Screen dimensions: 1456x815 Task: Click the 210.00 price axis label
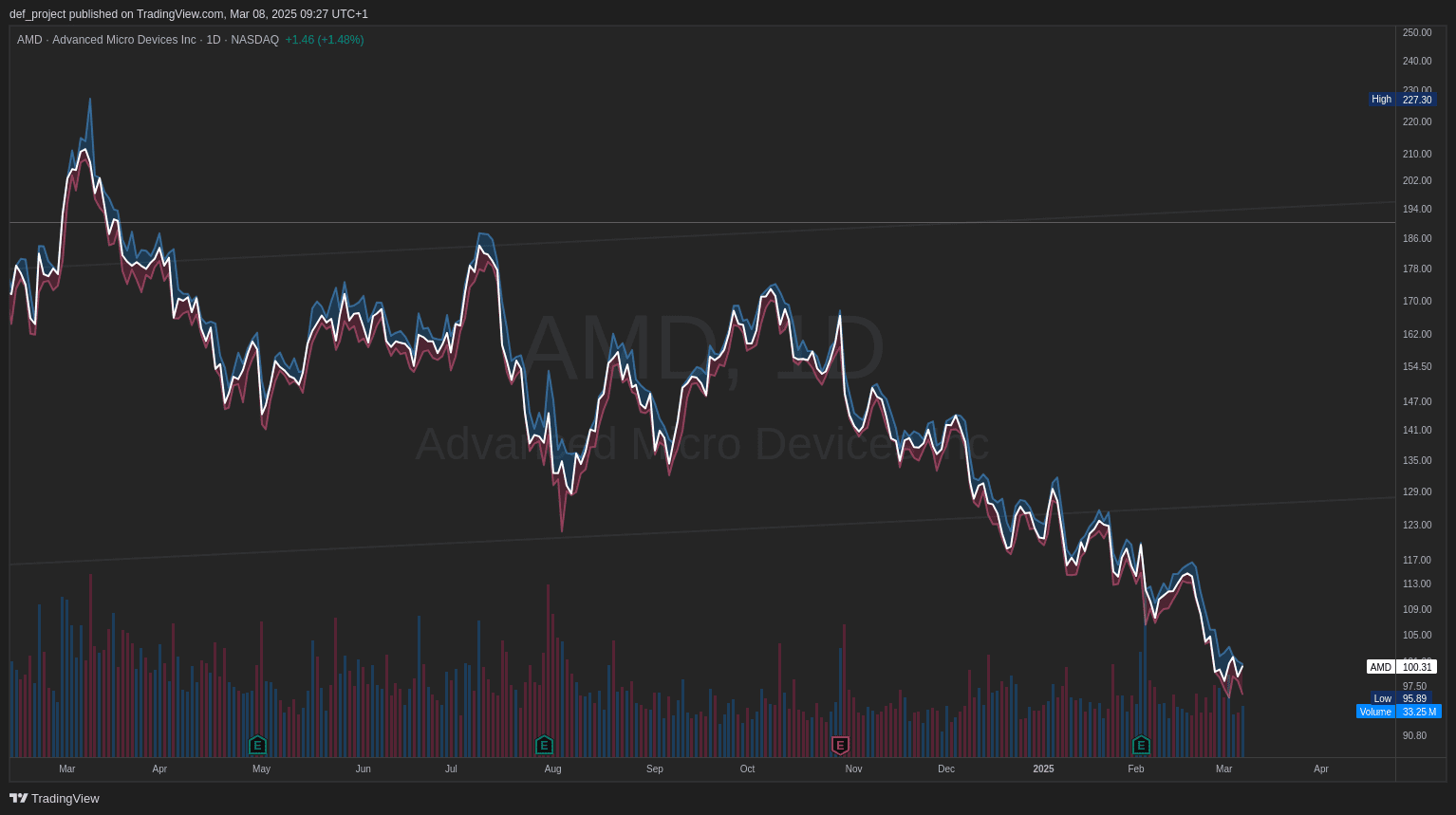coord(1417,154)
